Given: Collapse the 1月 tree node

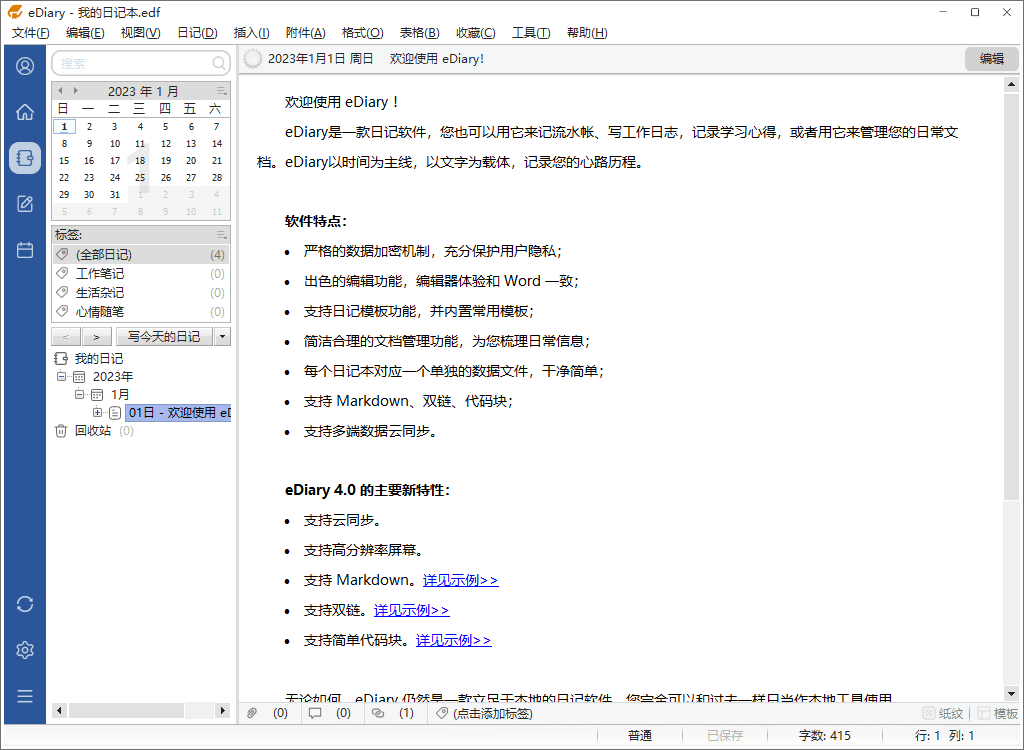Looking at the screenshot, I should [x=79, y=394].
